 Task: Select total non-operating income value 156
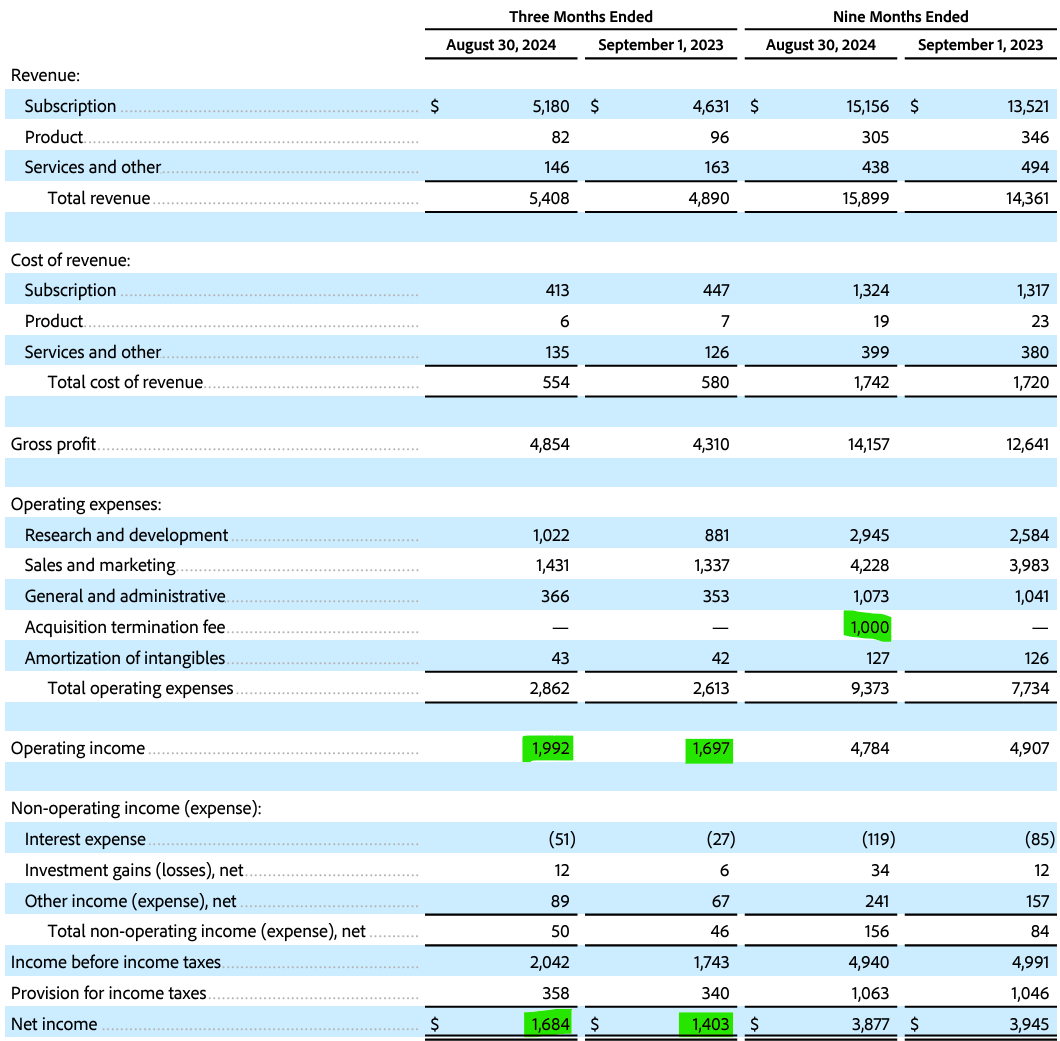pyautogui.click(x=877, y=931)
